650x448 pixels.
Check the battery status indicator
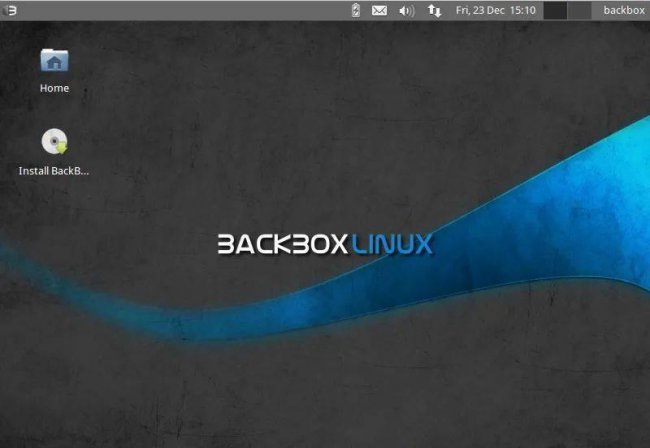356,10
